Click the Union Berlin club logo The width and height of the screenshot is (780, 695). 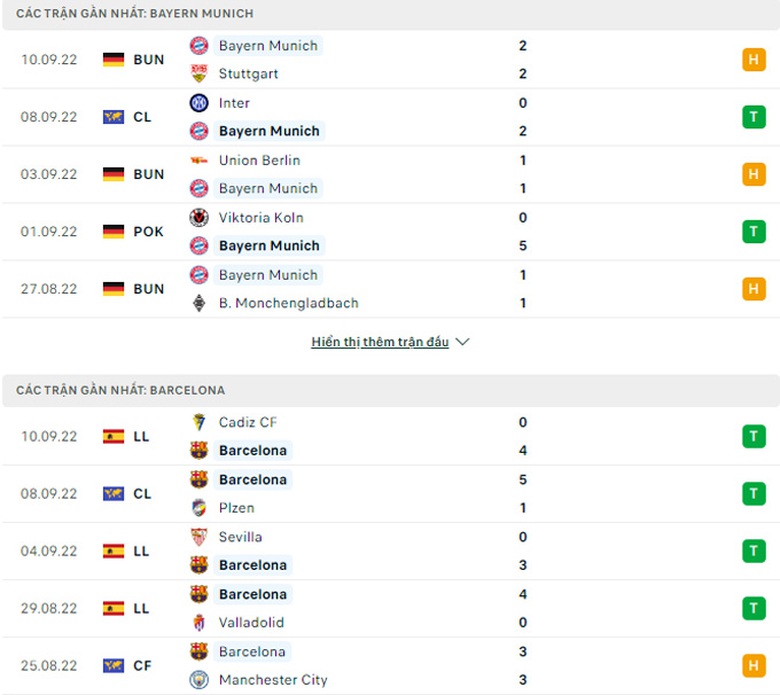[199, 160]
